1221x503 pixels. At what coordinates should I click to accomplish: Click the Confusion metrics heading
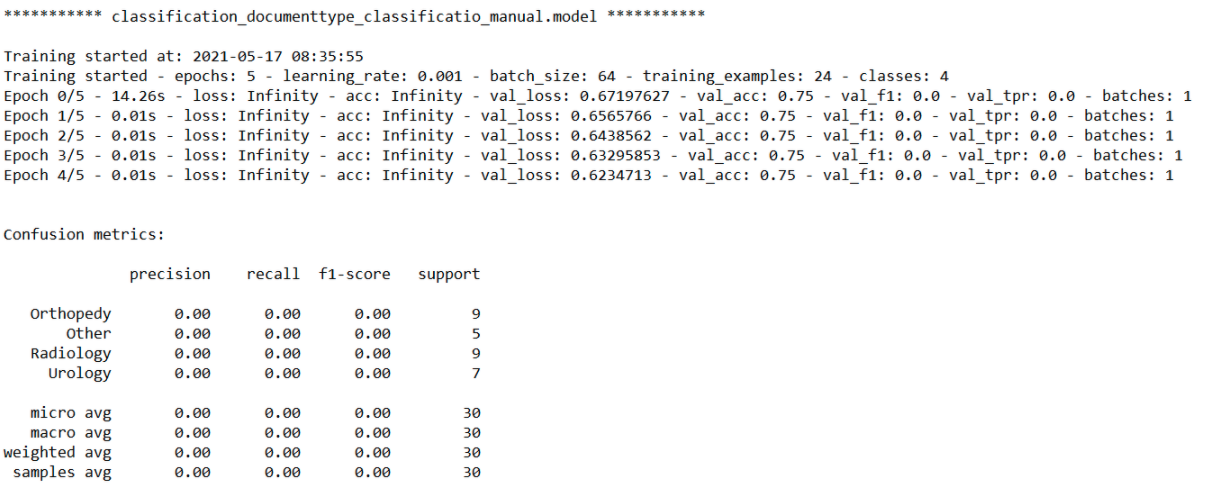click(83, 235)
